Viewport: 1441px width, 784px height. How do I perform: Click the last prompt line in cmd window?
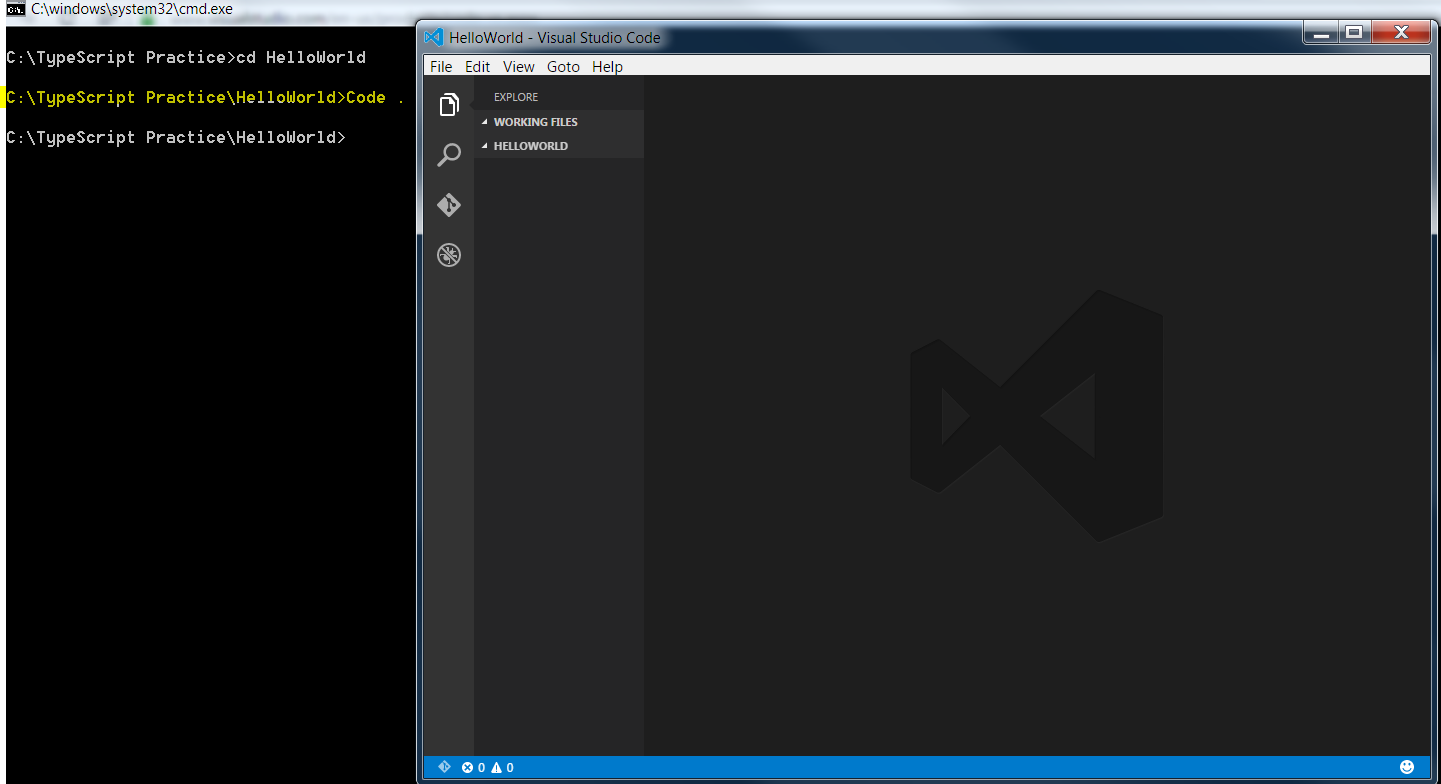(x=176, y=137)
